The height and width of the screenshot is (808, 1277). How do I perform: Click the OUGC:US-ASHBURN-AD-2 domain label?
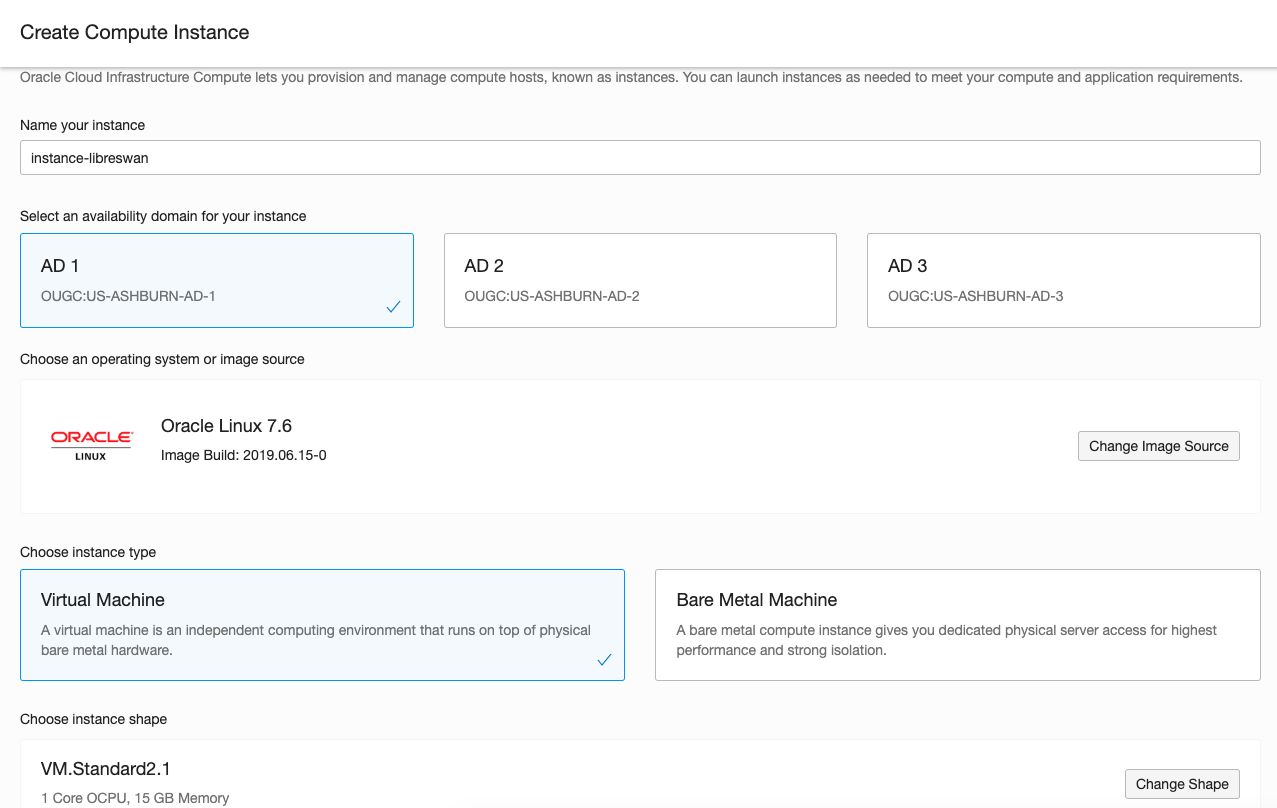click(552, 296)
